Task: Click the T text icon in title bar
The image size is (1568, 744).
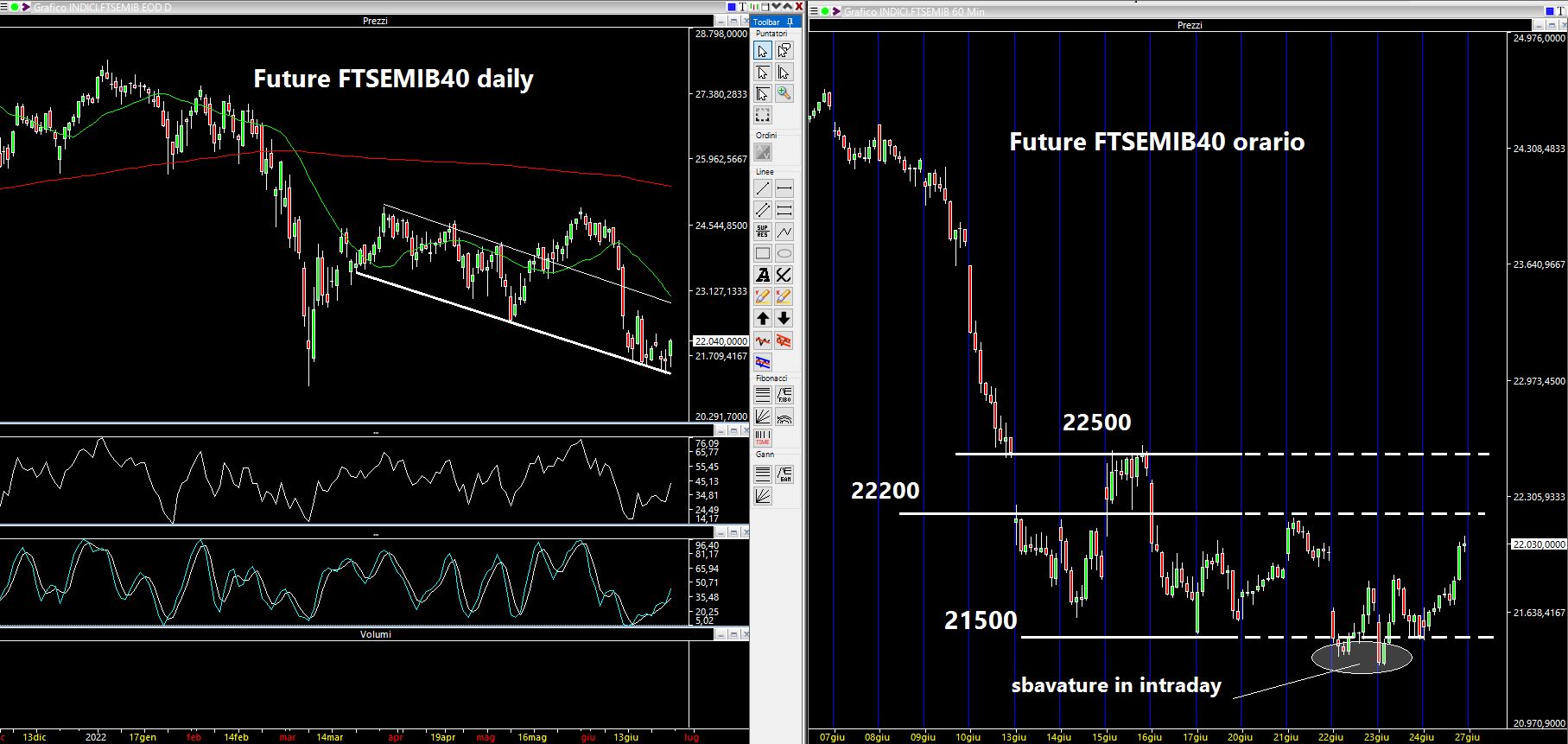Action: click(743, 7)
